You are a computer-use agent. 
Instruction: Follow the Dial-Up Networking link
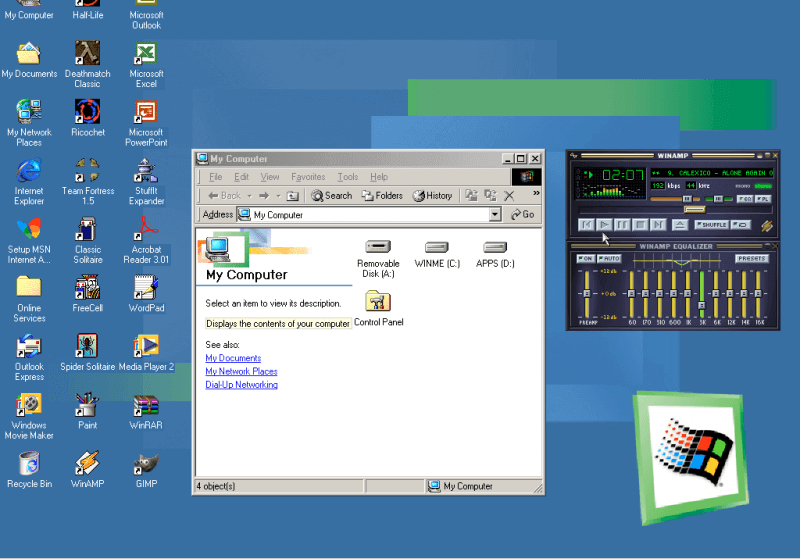click(x=241, y=385)
